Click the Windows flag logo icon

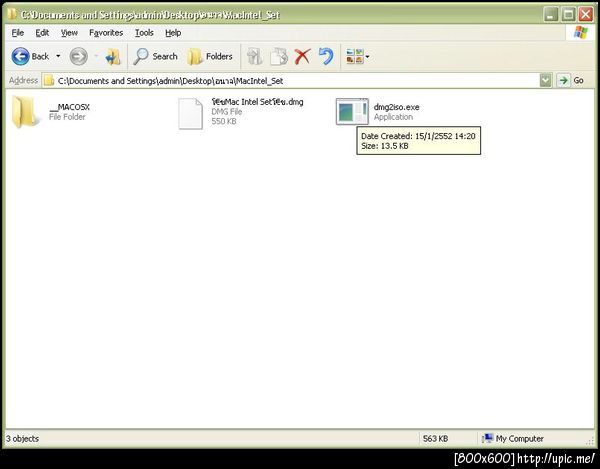(580, 33)
